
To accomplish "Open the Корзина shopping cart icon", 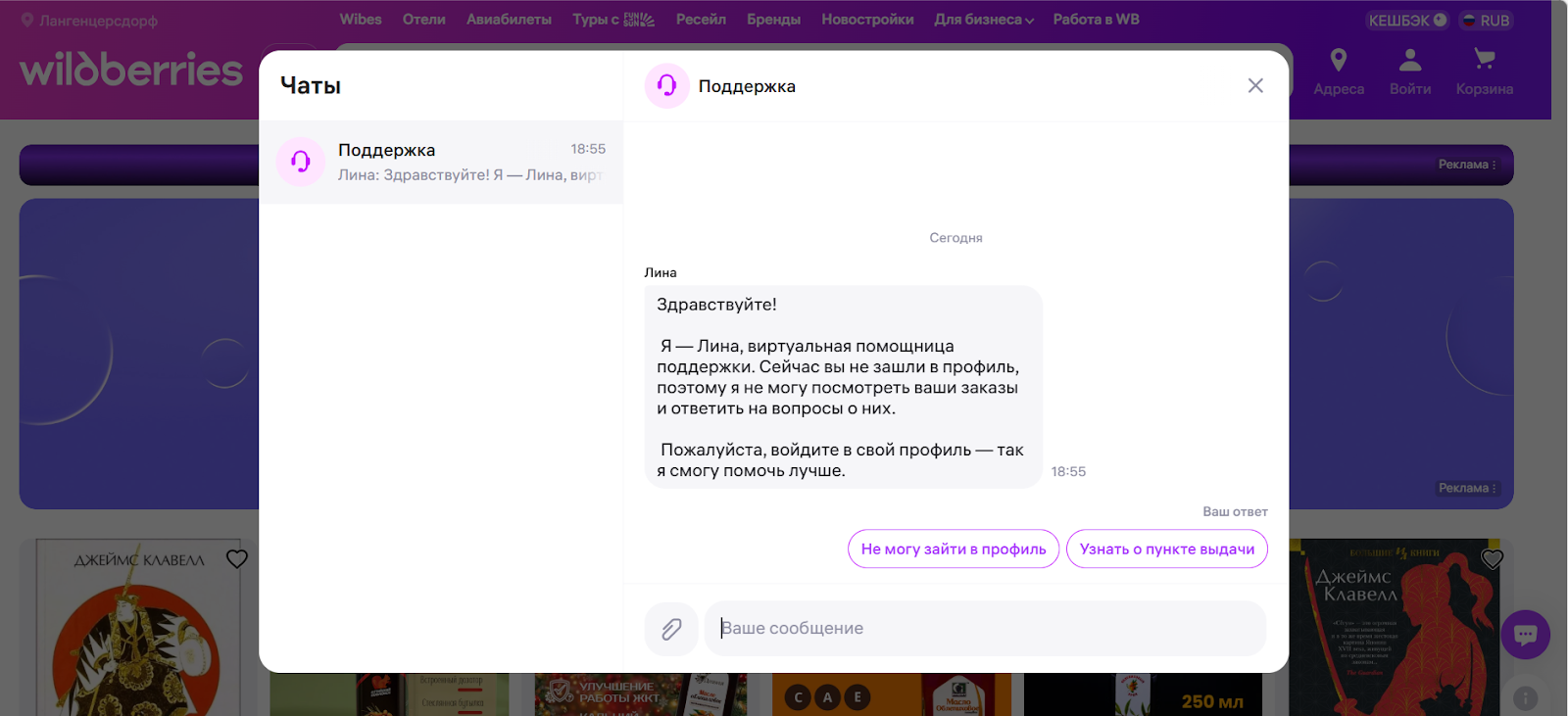I will coord(1485,61).
